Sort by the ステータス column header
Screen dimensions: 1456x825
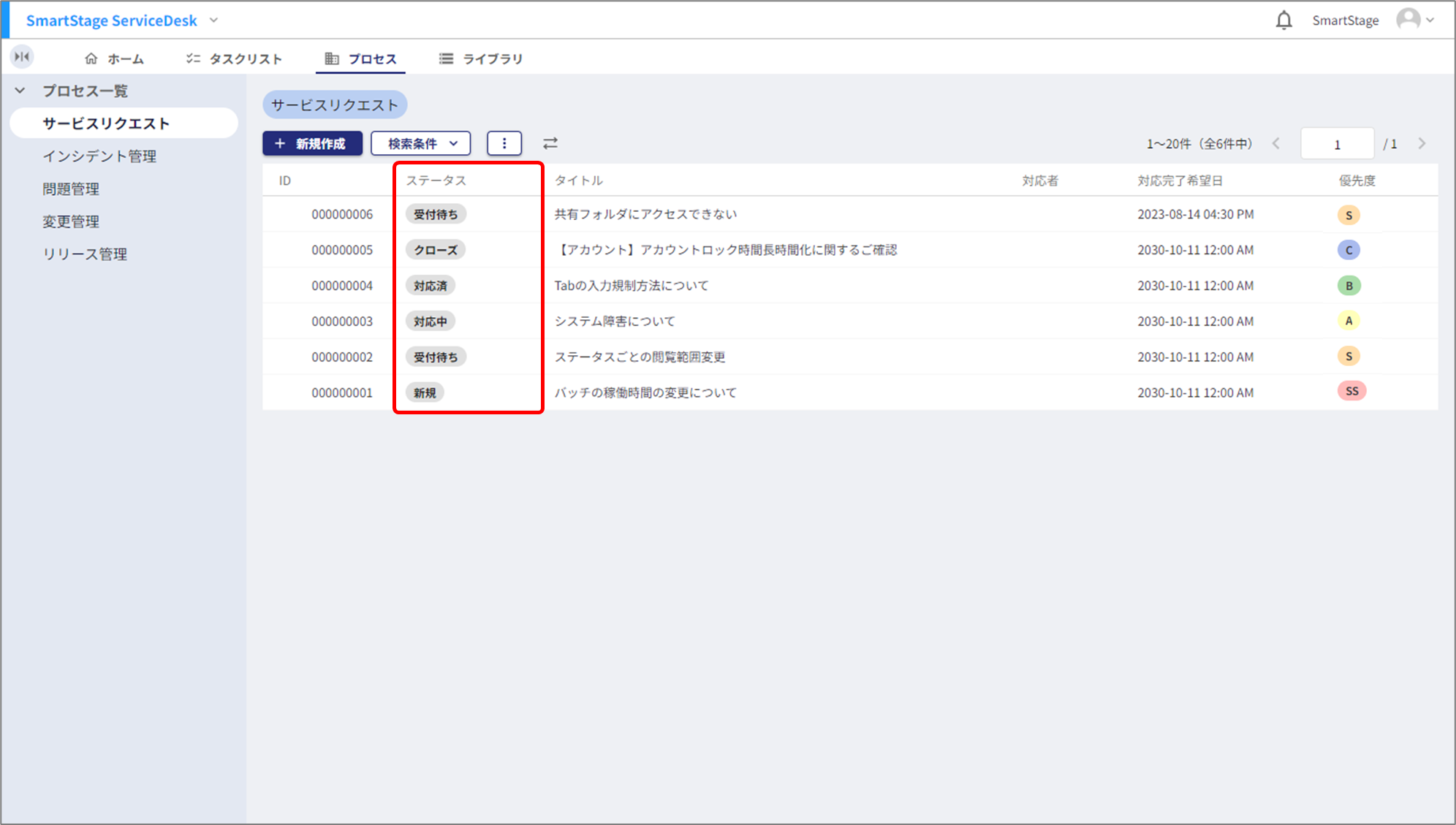436,180
